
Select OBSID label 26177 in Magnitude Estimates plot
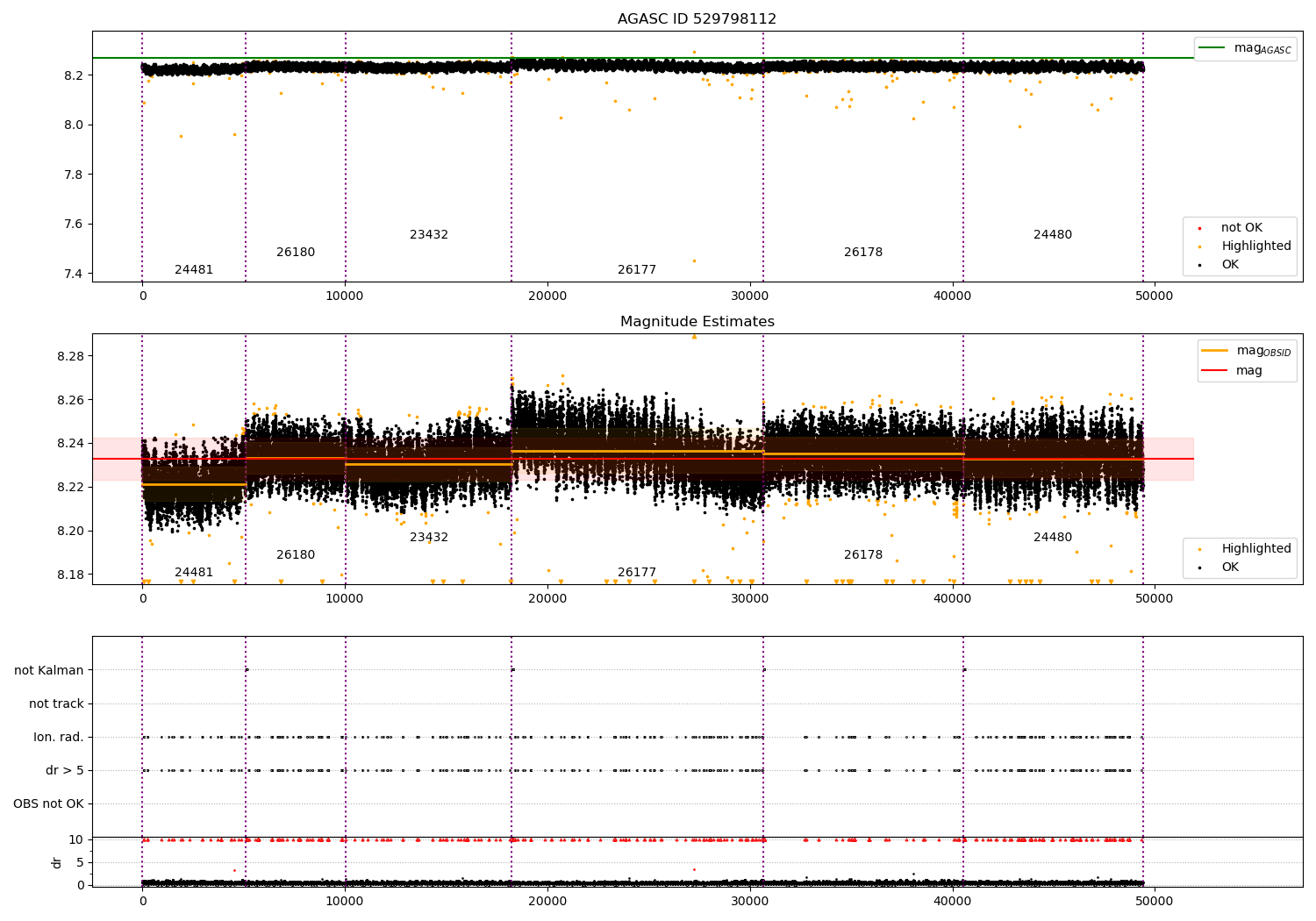pyautogui.click(x=637, y=573)
